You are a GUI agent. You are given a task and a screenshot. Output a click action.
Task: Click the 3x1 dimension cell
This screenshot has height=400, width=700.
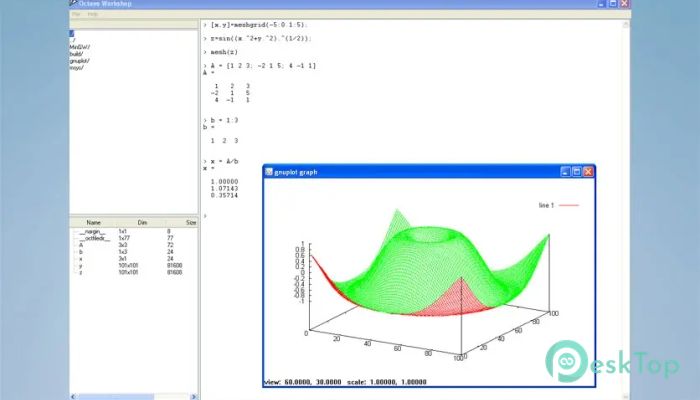click(123, 258)
